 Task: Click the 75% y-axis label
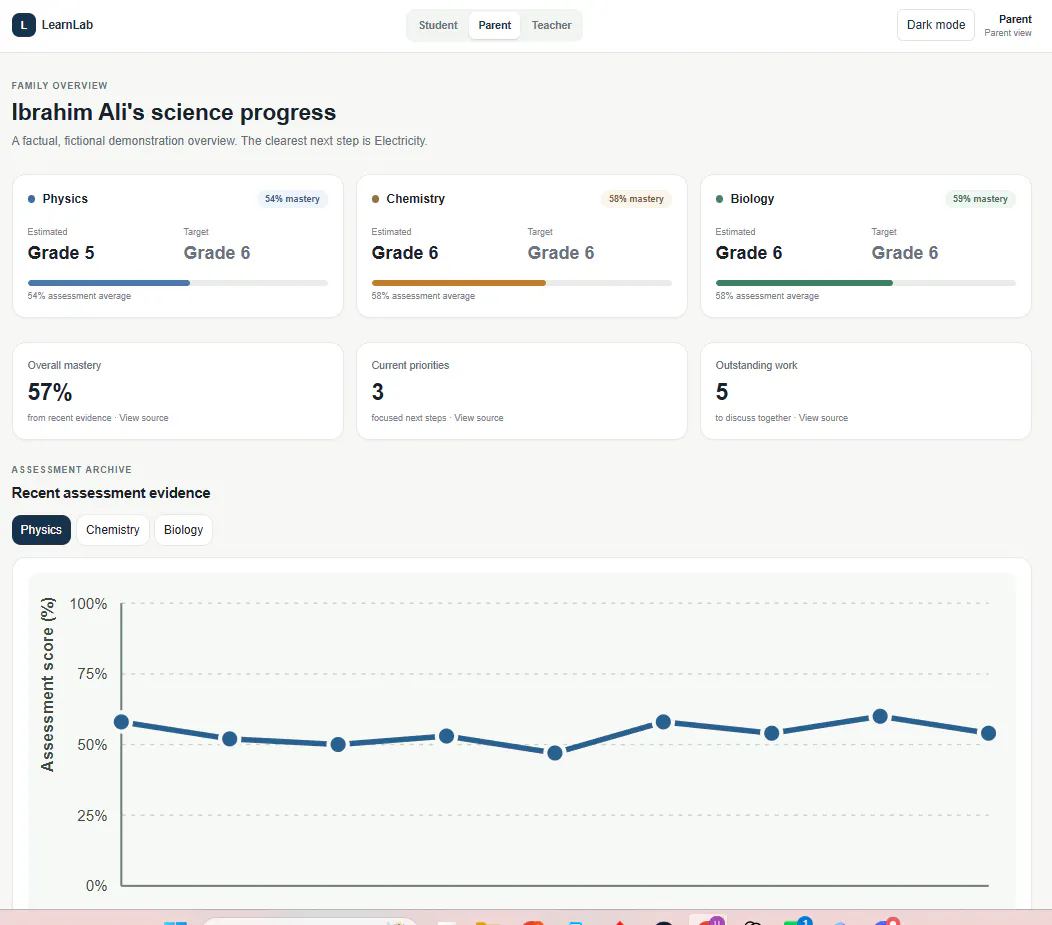tap(92, 673)
